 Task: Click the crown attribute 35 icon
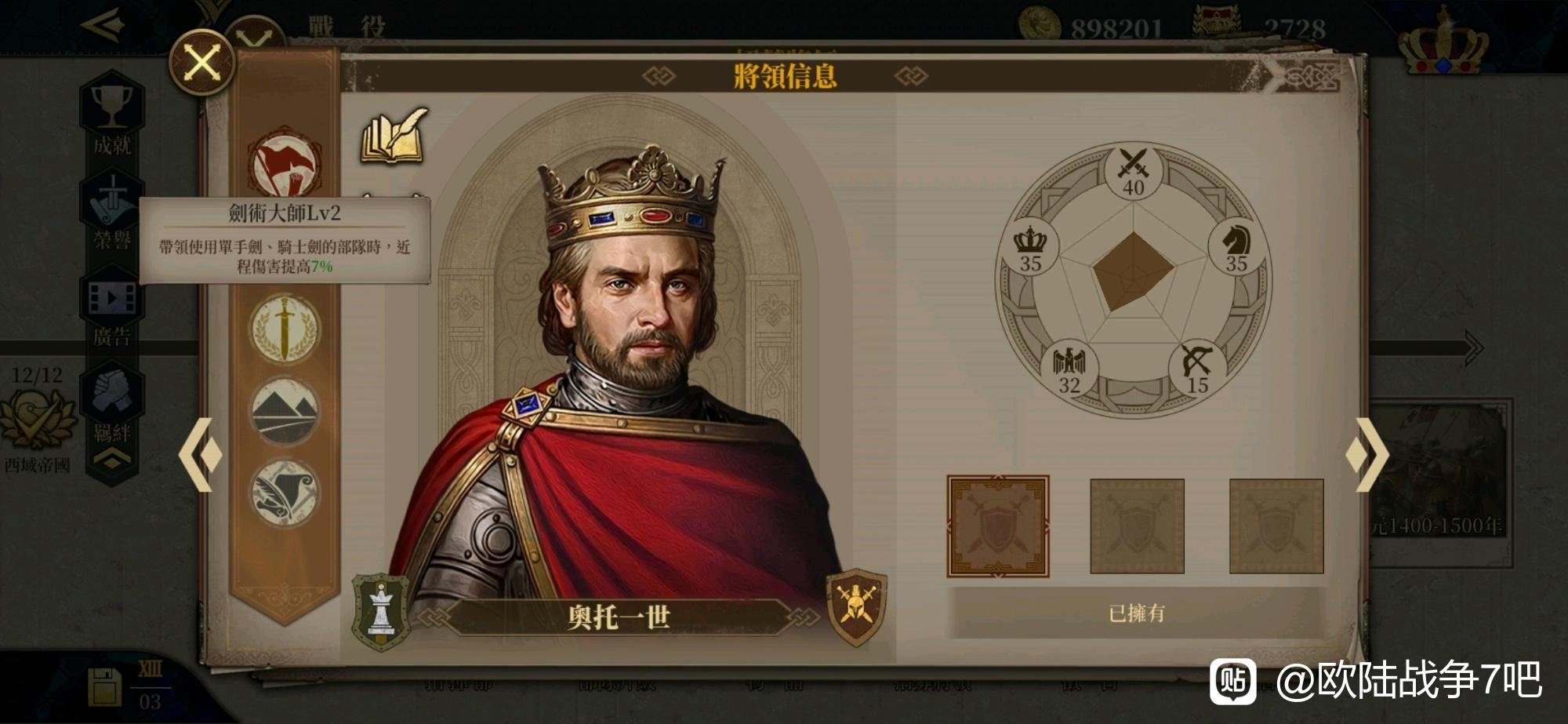tap(1030, 248)
